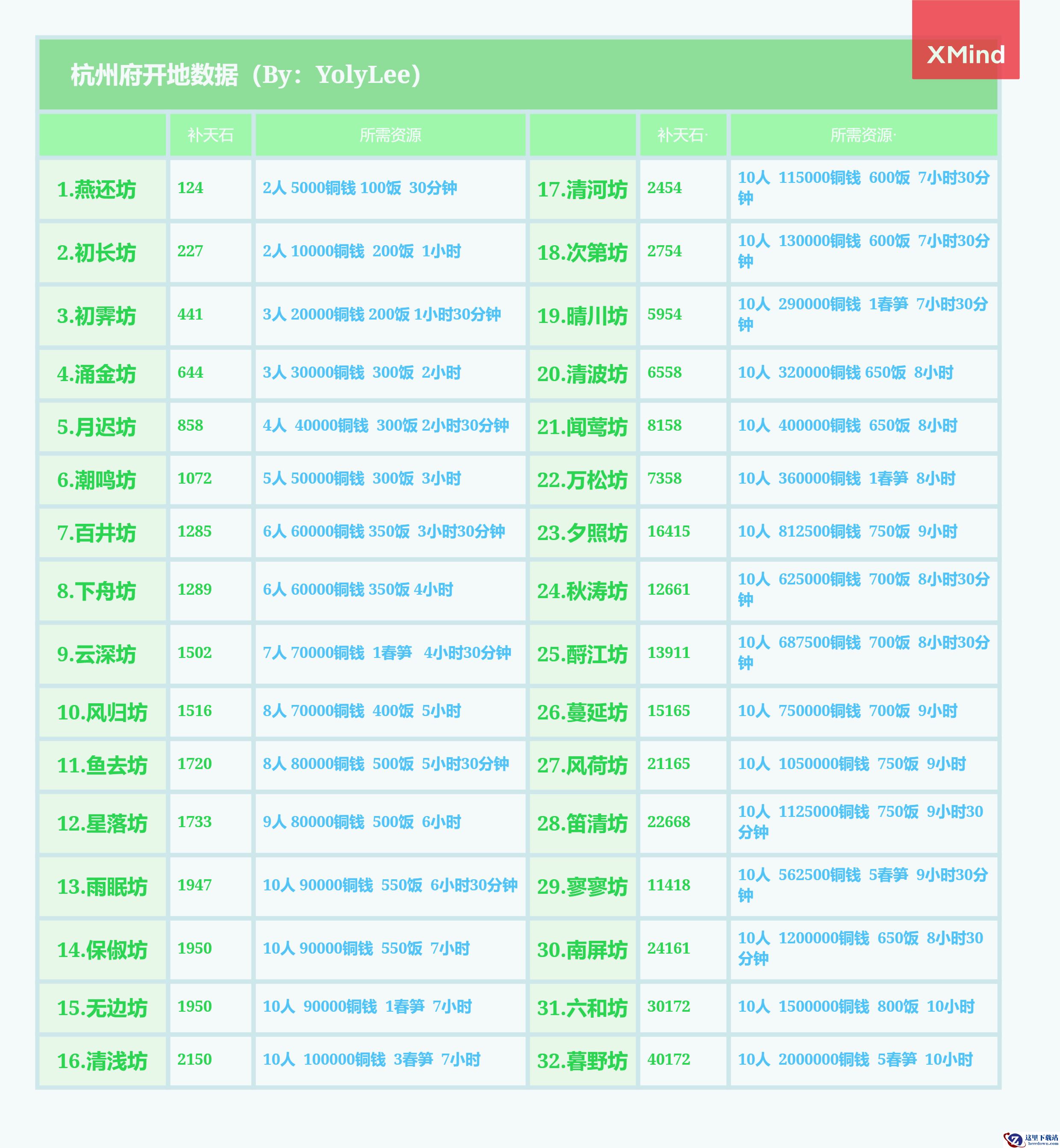Select the 补天石 value 40172
Viewport: 1060px width, 1148px height.
(x=668, y=1059)
